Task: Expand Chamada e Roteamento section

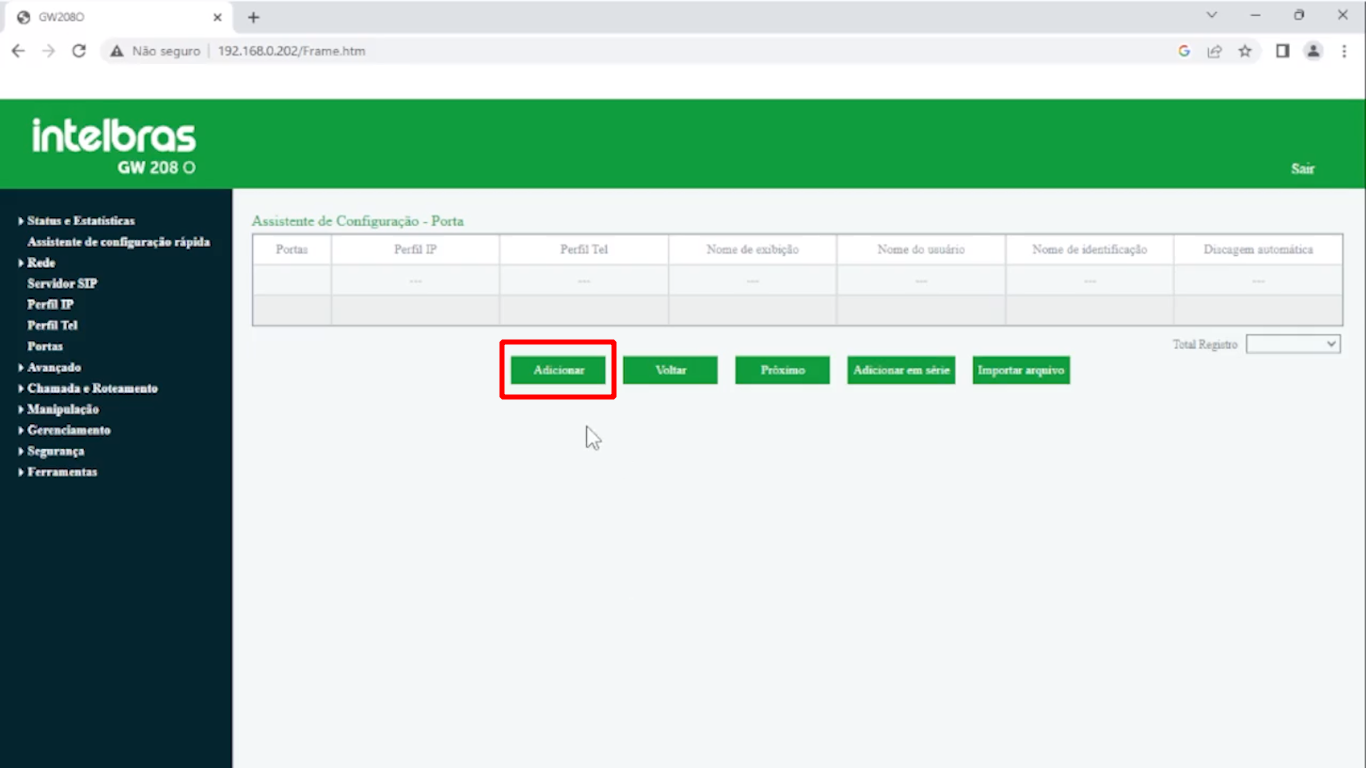Action: tap(92, 389)
